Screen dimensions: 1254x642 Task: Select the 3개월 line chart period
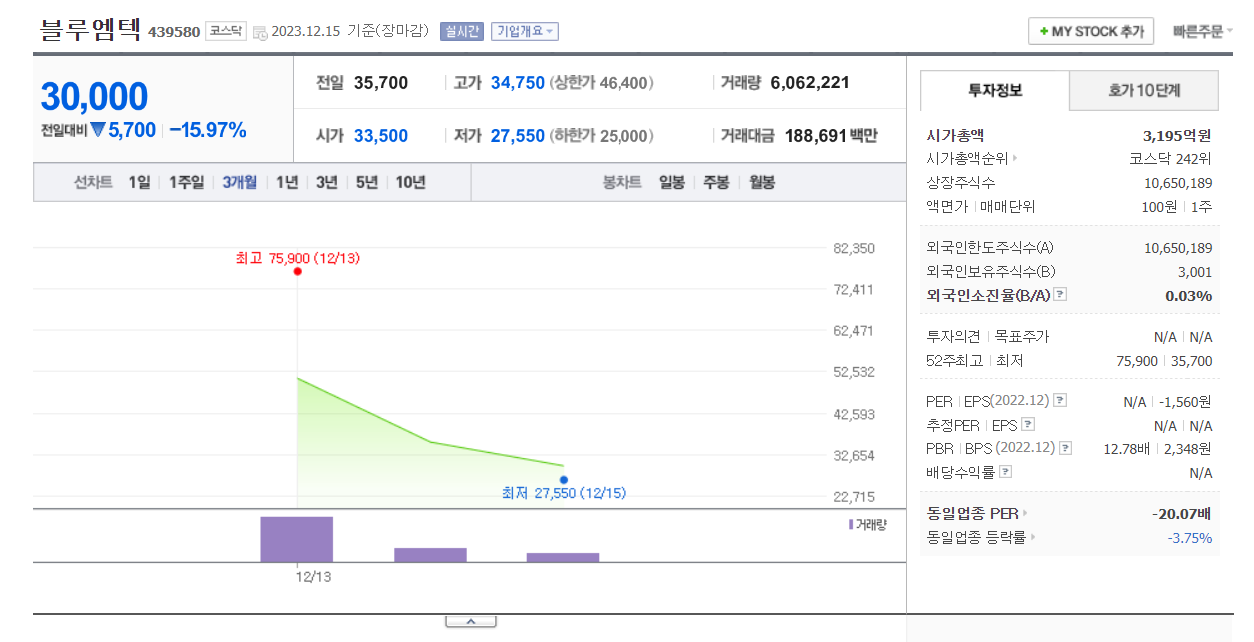coord(239,182)
